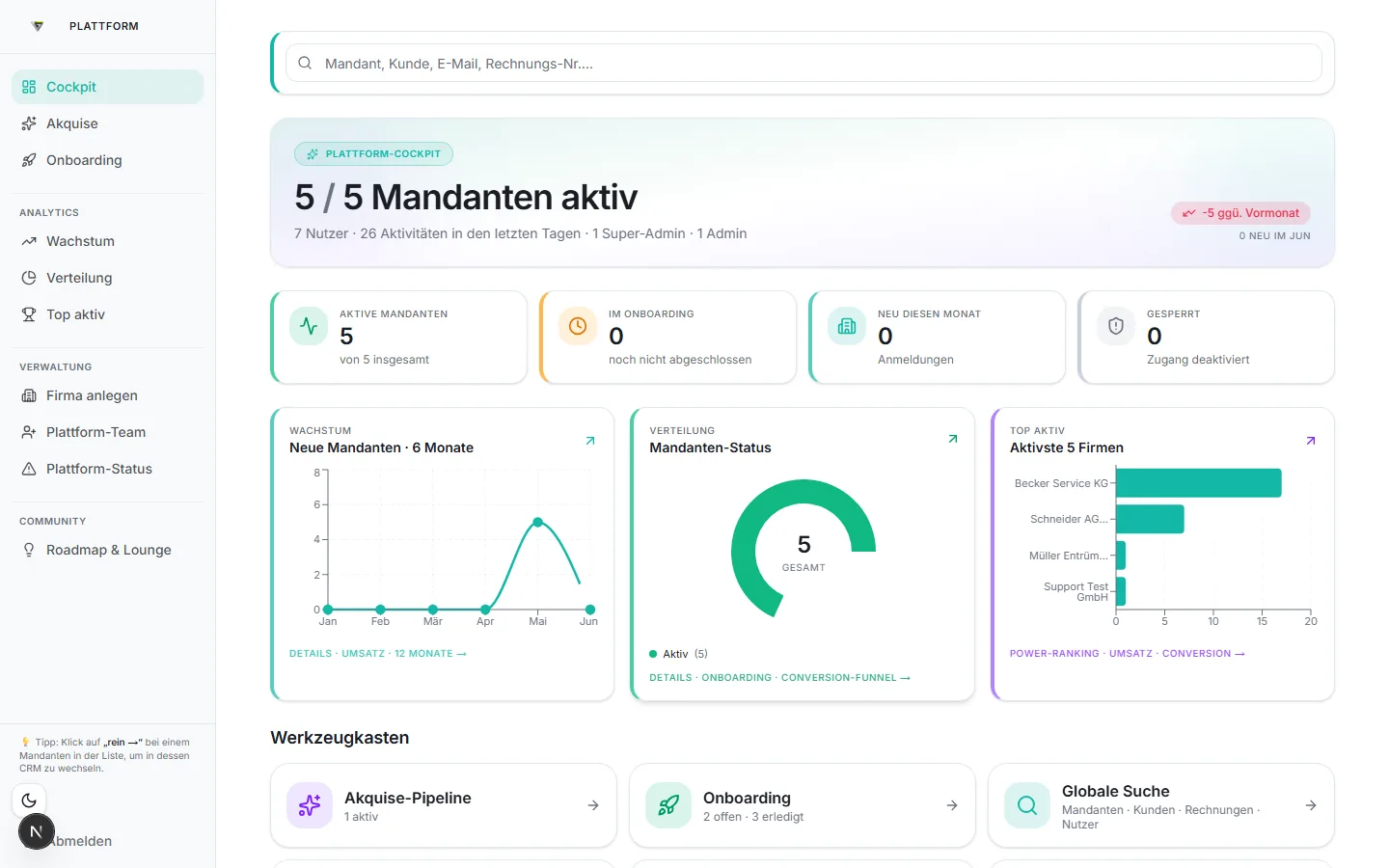
Task: Click the Firma anlegen building icon
Action: coord(29,395)
